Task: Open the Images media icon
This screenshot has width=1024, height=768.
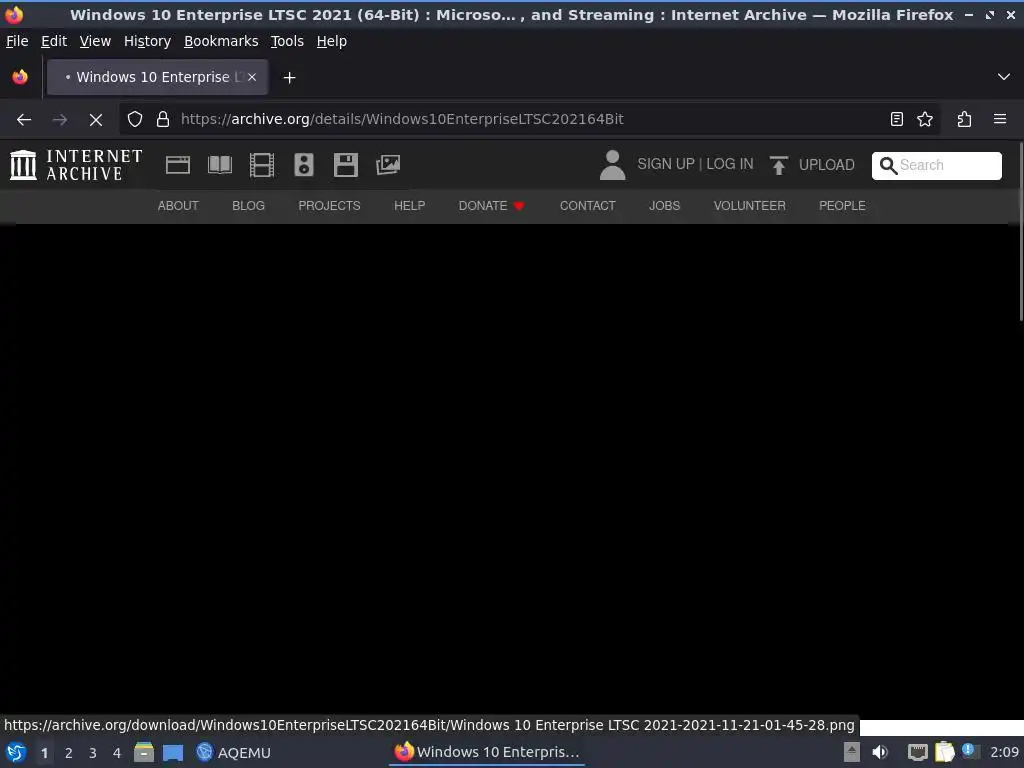Action: [x=388, y=165]
